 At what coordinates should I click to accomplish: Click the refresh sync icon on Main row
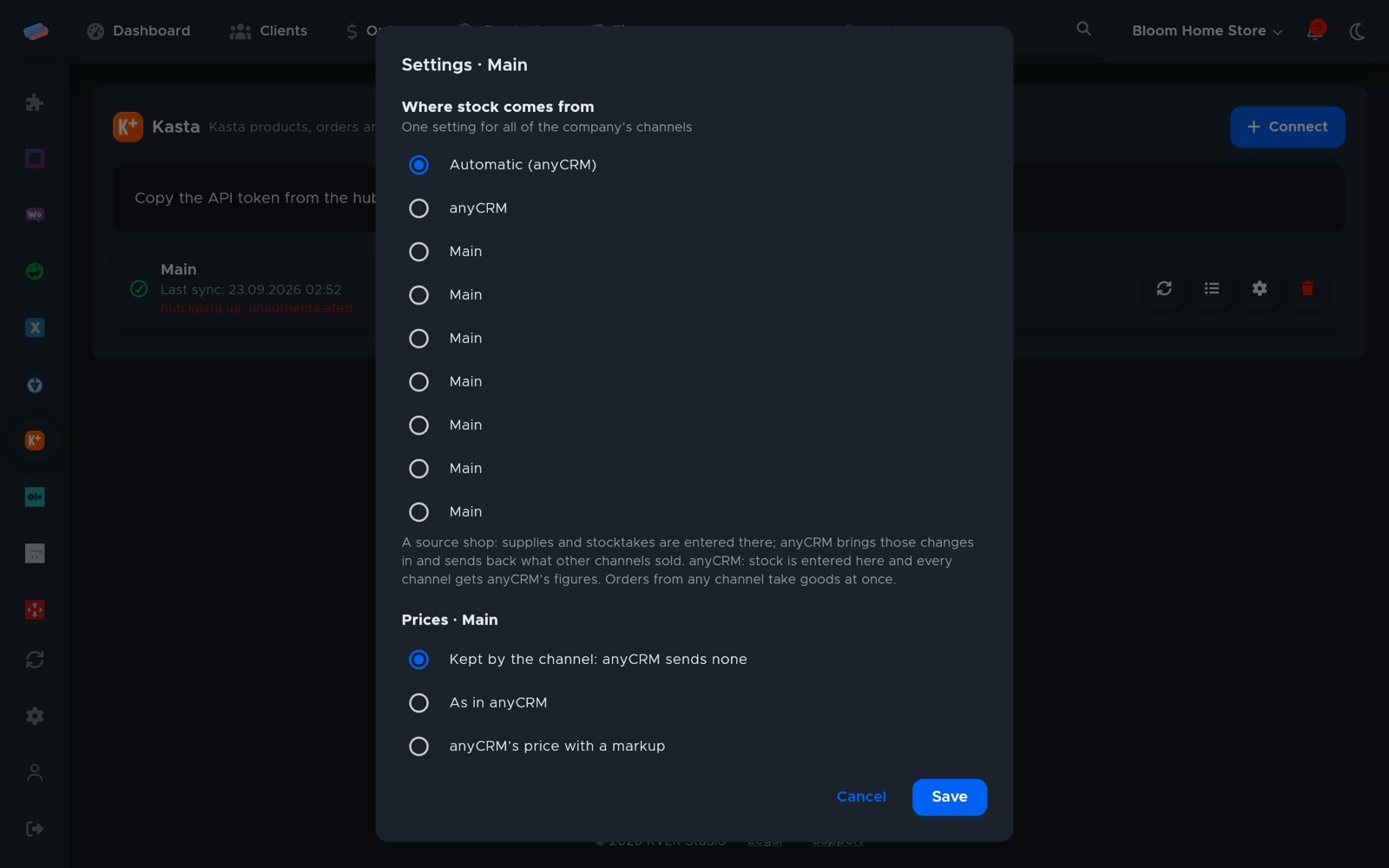[1164, 288]
